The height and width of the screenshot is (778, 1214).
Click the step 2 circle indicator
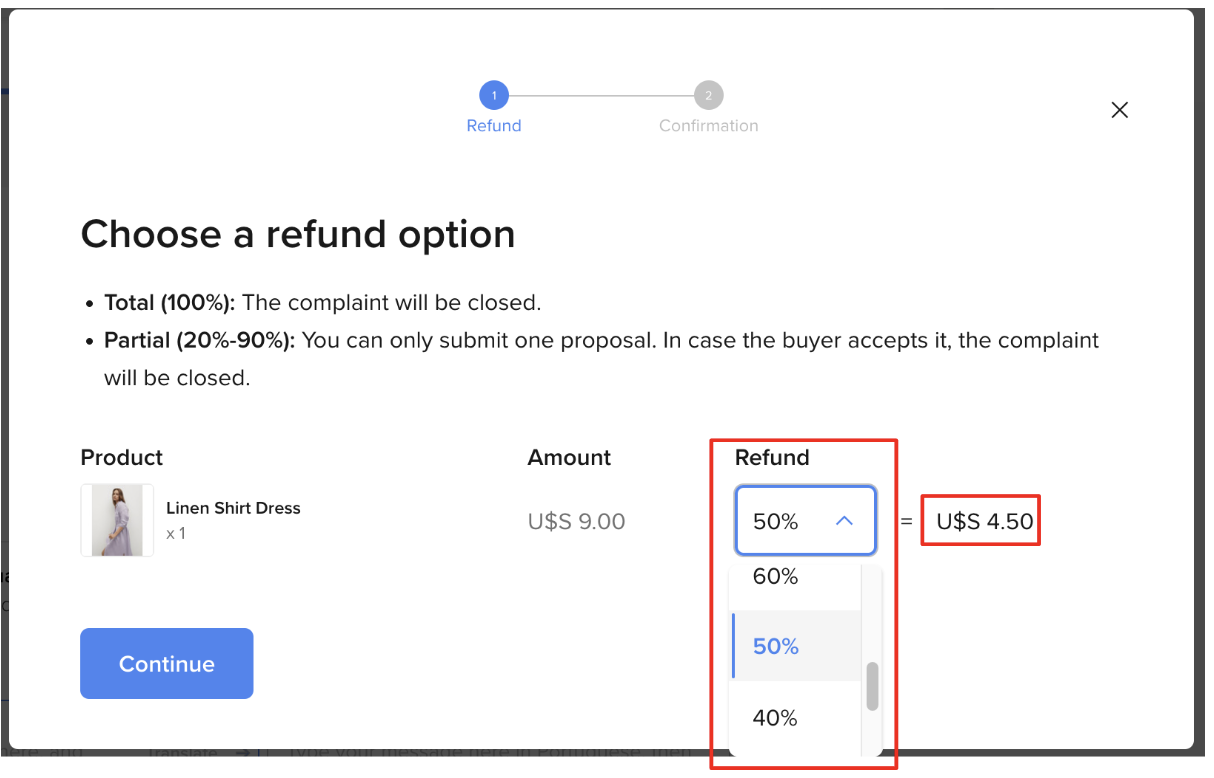coord(708,96)
